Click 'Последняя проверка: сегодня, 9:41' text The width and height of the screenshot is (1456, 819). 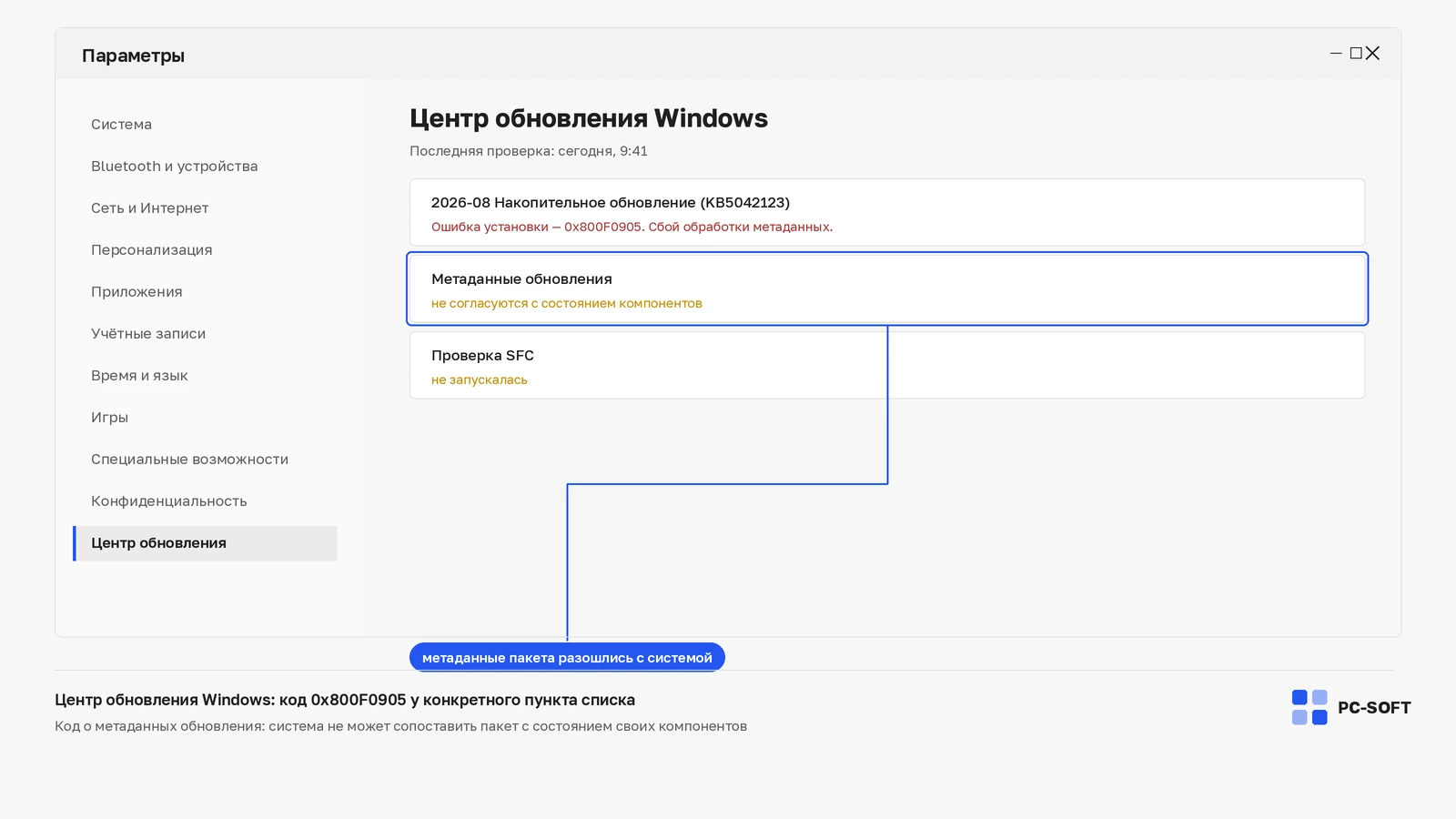[529, 151]
